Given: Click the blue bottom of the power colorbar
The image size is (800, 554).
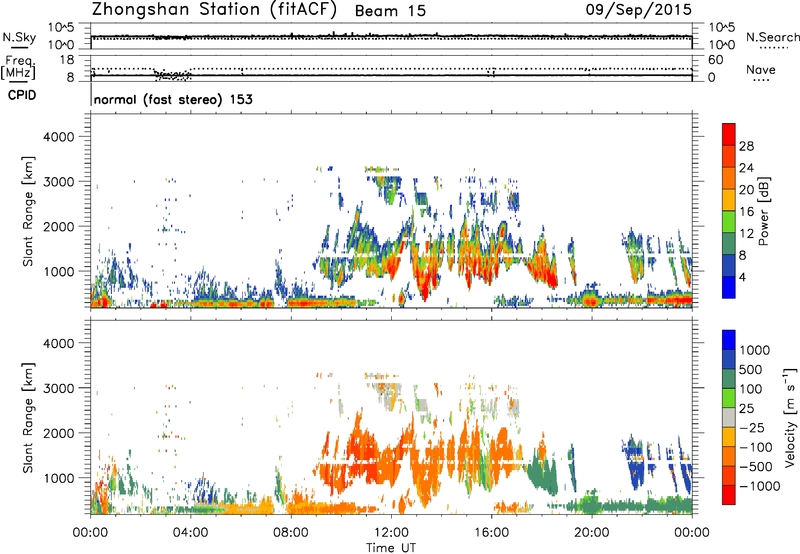Looking at the screenshot, I should pos(729,287).
